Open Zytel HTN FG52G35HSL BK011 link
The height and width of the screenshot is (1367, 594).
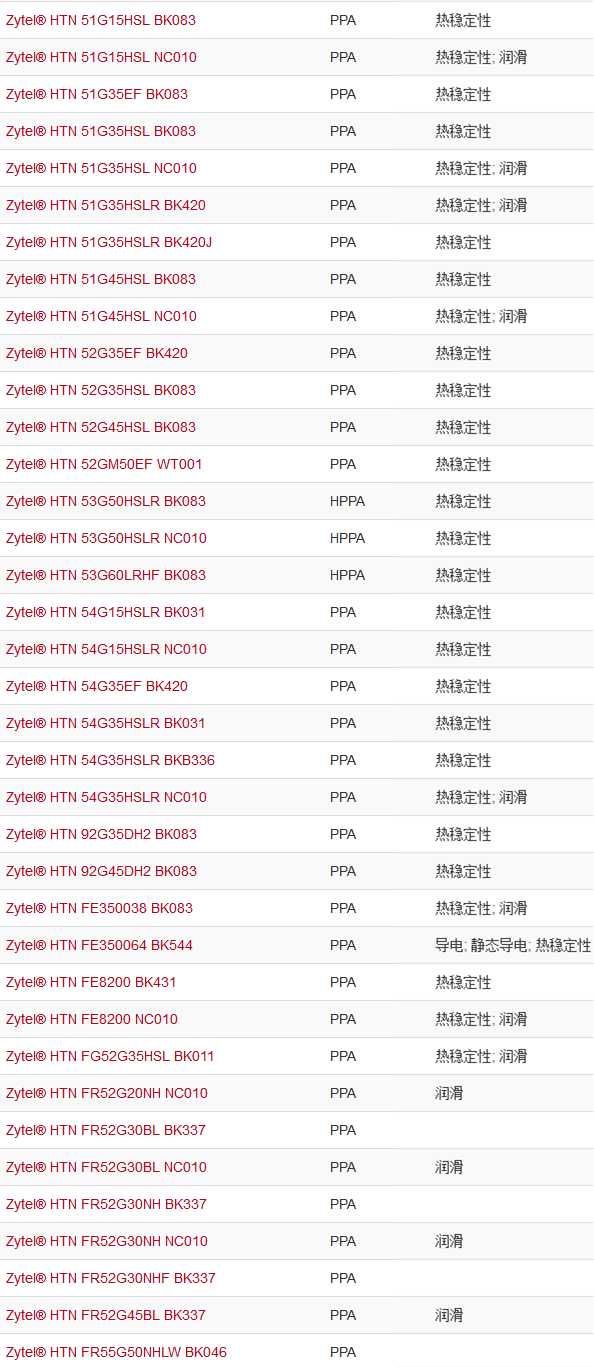click(110, 1056)
